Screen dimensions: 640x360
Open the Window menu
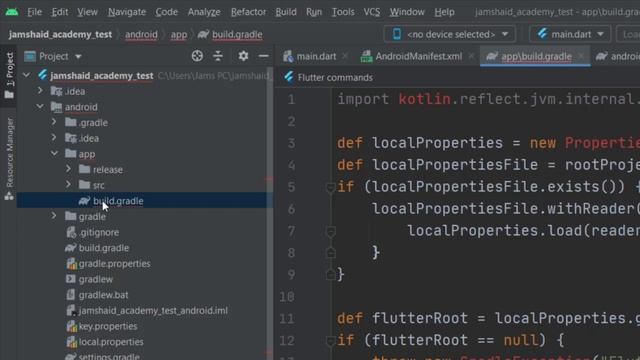407,12
